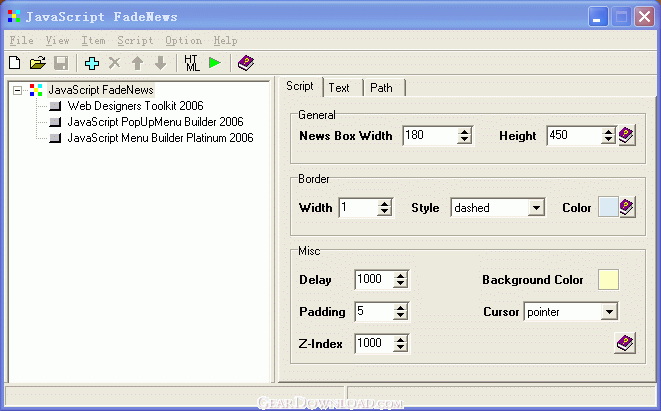Open the Item menu
Screen dimensions: 661x411
tap(93, 40)
